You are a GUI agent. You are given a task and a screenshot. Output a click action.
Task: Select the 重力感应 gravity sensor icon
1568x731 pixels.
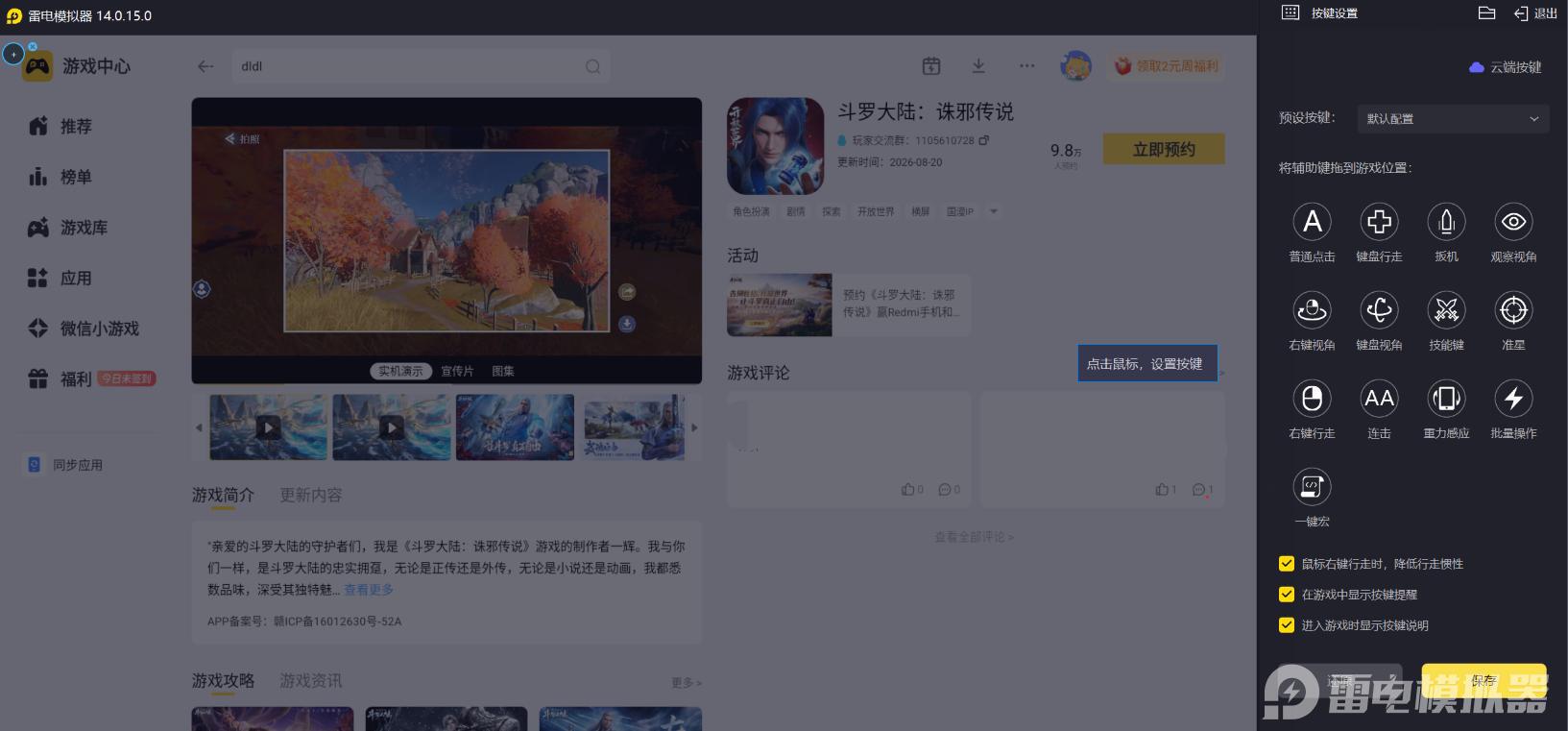pyautogui.click(x=1446, y=399)
